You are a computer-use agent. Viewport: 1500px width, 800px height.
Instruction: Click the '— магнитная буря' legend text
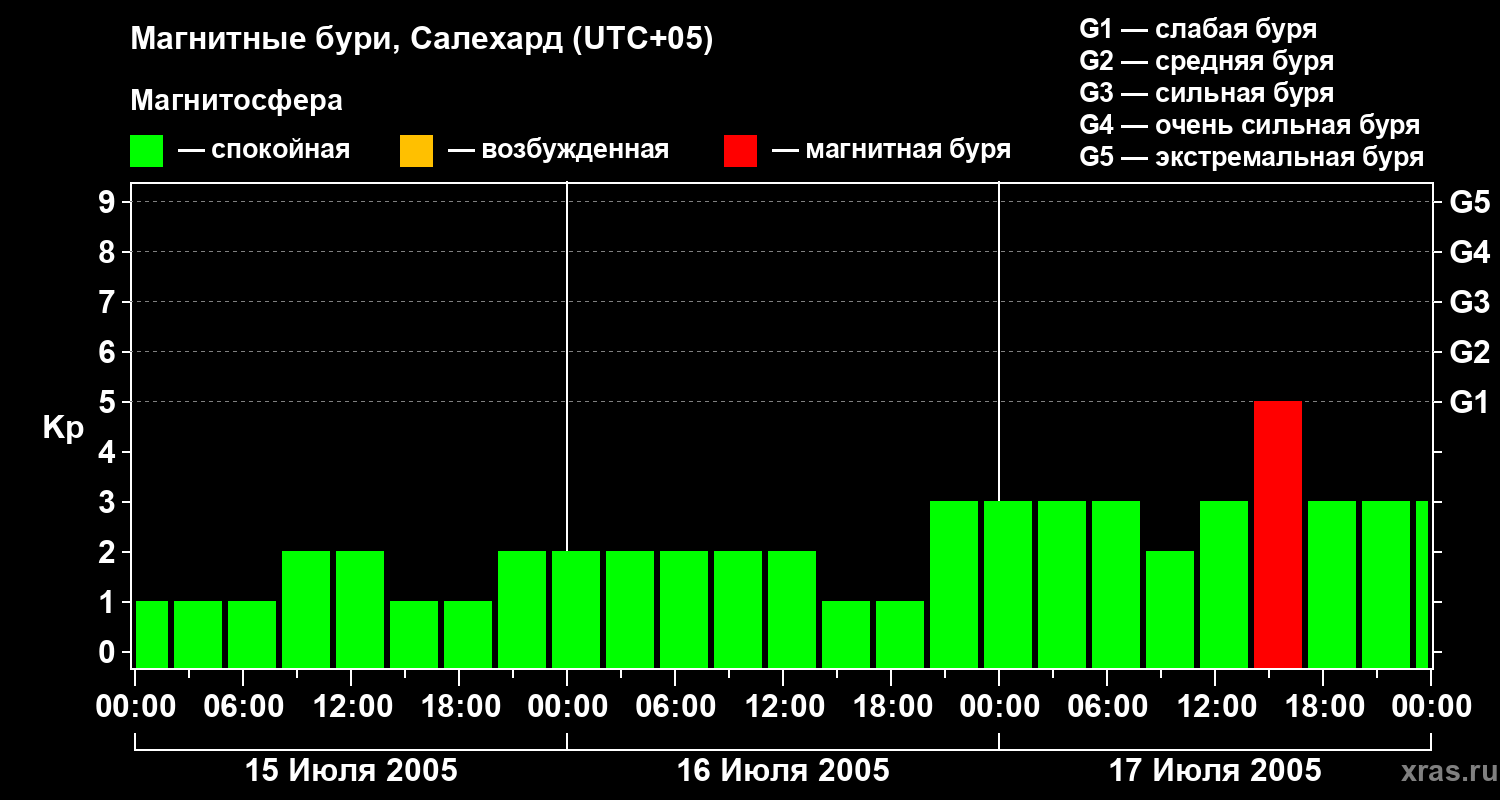[x=891, y=150]
